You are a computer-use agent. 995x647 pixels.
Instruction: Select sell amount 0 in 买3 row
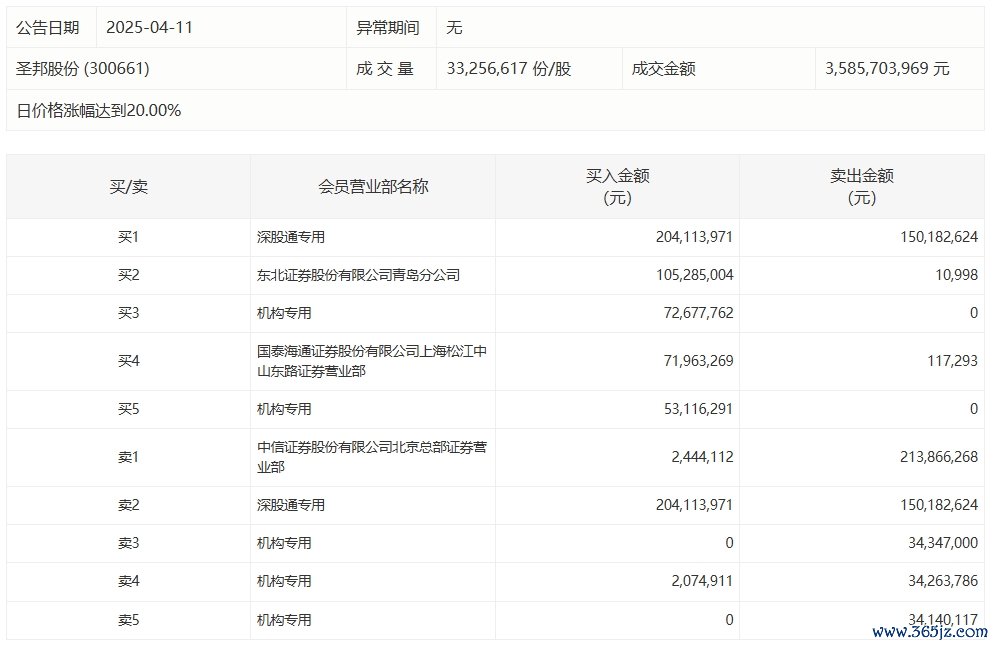(974, 313)
